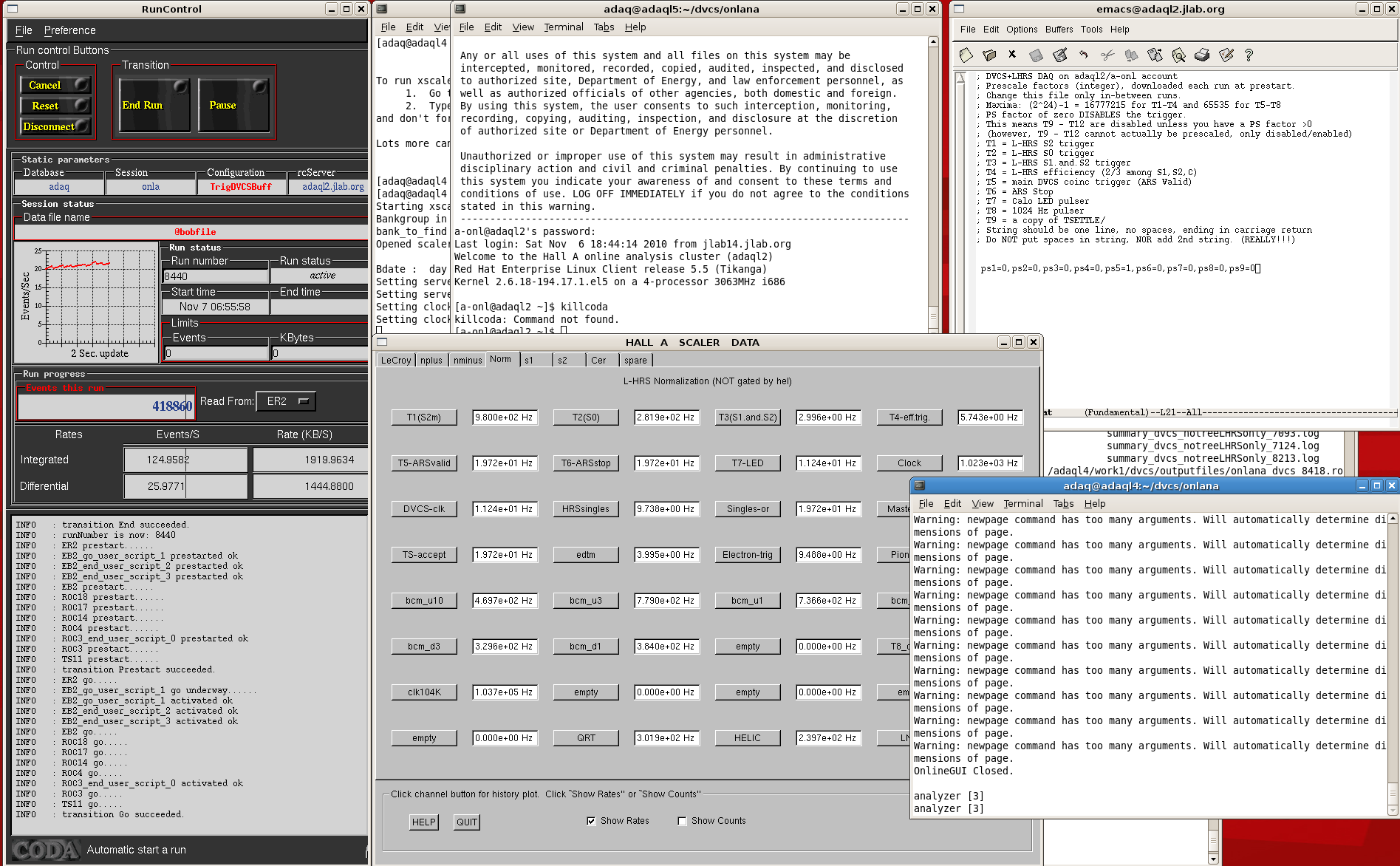
Task: Click the Help question mark icon in emacs
Action: pos(1249,55)
